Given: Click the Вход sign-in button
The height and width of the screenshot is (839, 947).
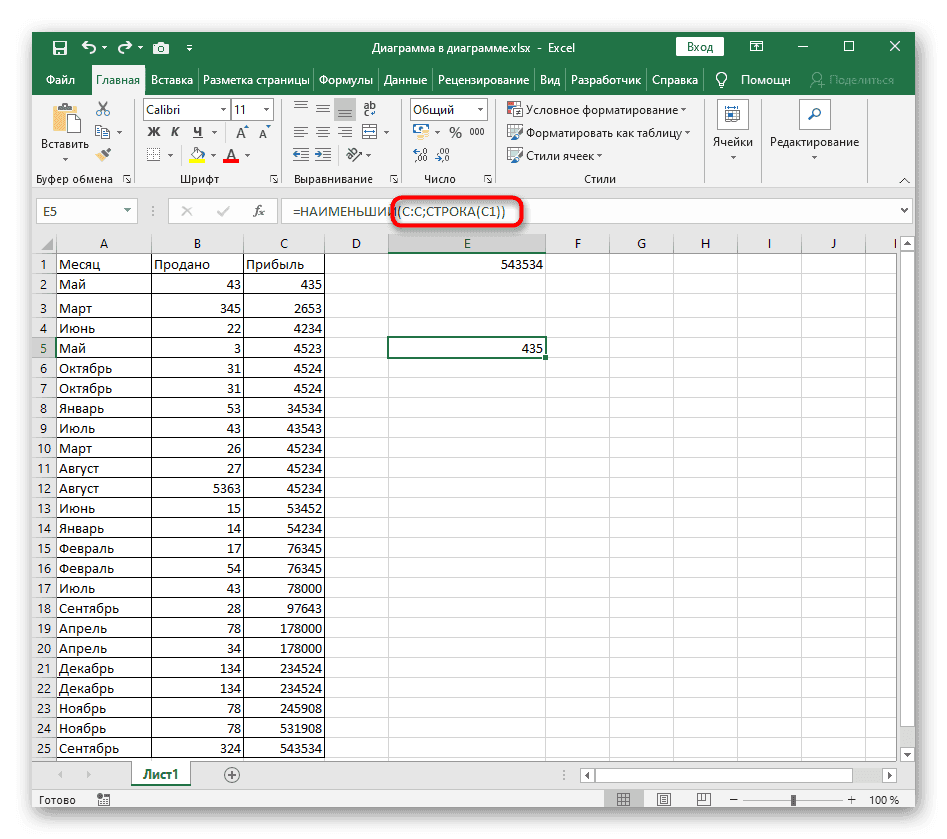Looking at the screenshot, I should click(700, 47).
